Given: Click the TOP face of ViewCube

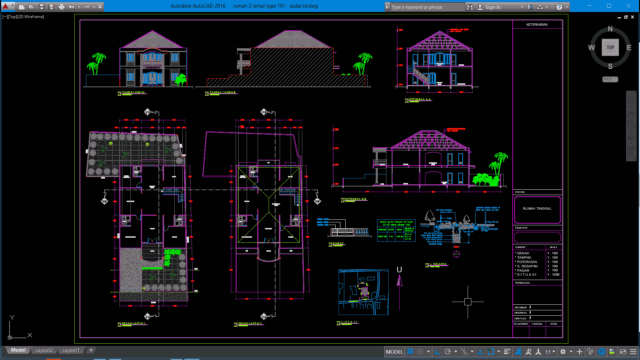Looking at the screenshot, I should [610, 47].
